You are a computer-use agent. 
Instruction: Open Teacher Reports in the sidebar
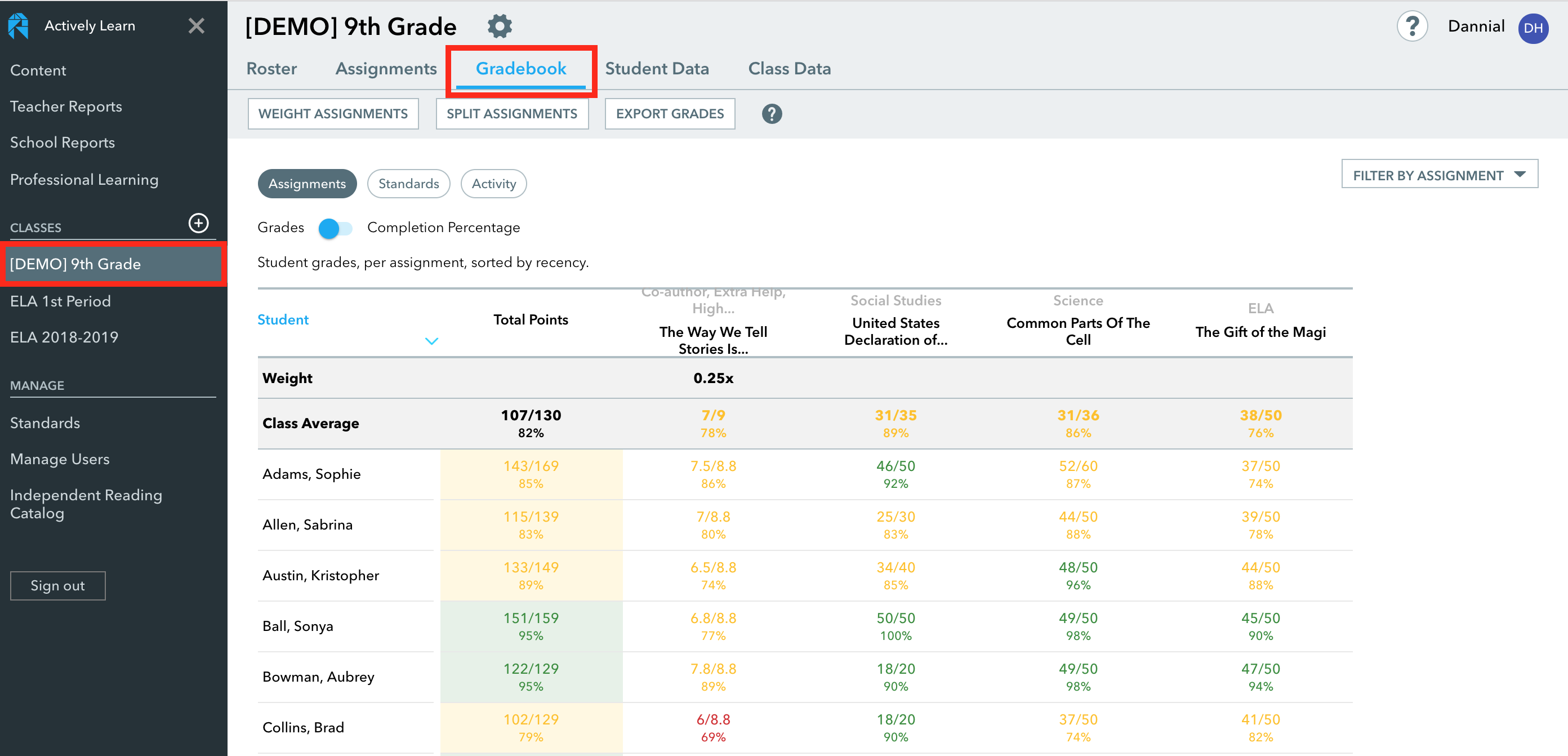tap(66, 106)
